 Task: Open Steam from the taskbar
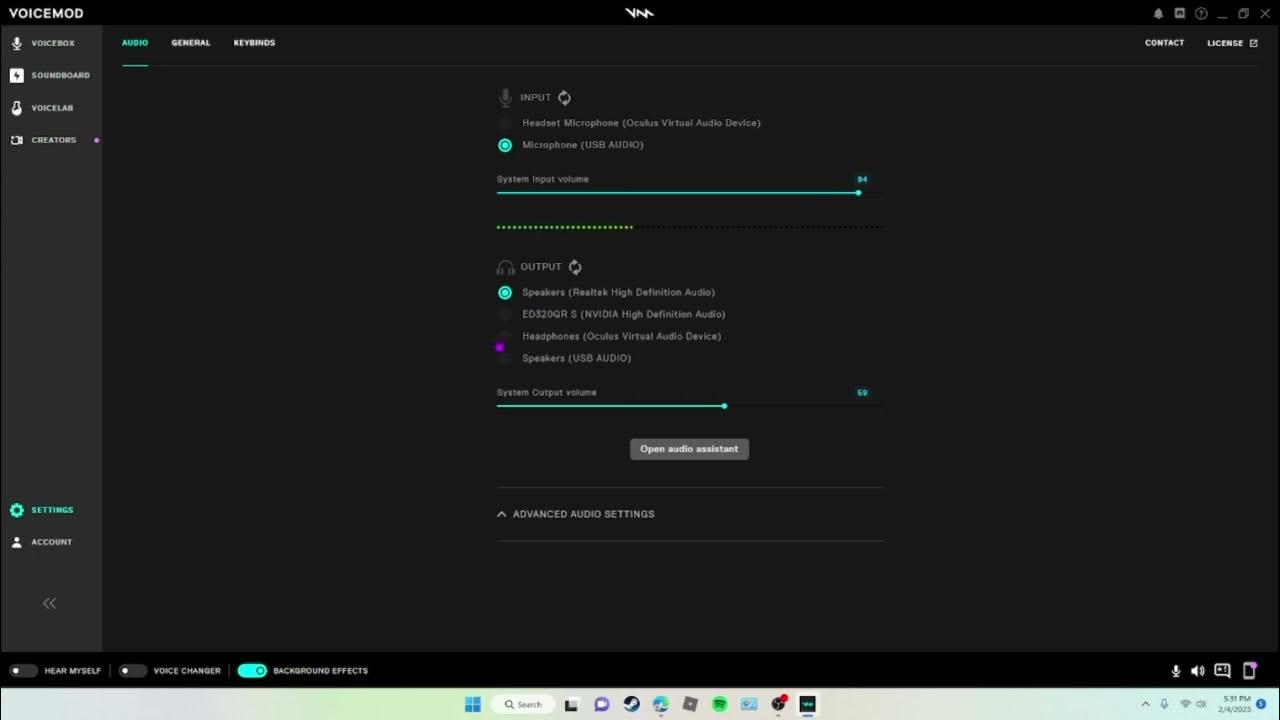631,704
